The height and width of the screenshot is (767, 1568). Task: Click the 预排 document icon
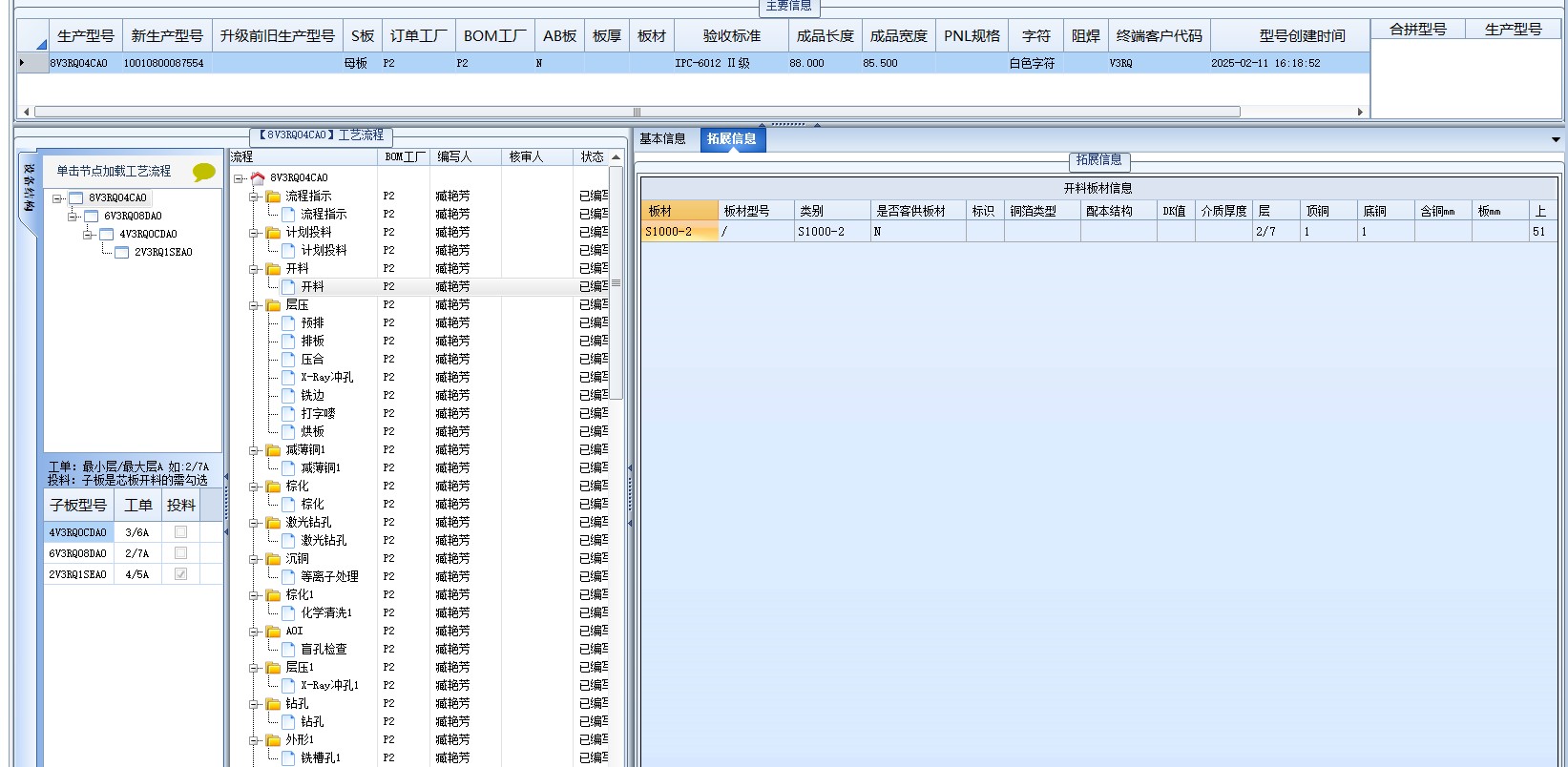point(288,323)
